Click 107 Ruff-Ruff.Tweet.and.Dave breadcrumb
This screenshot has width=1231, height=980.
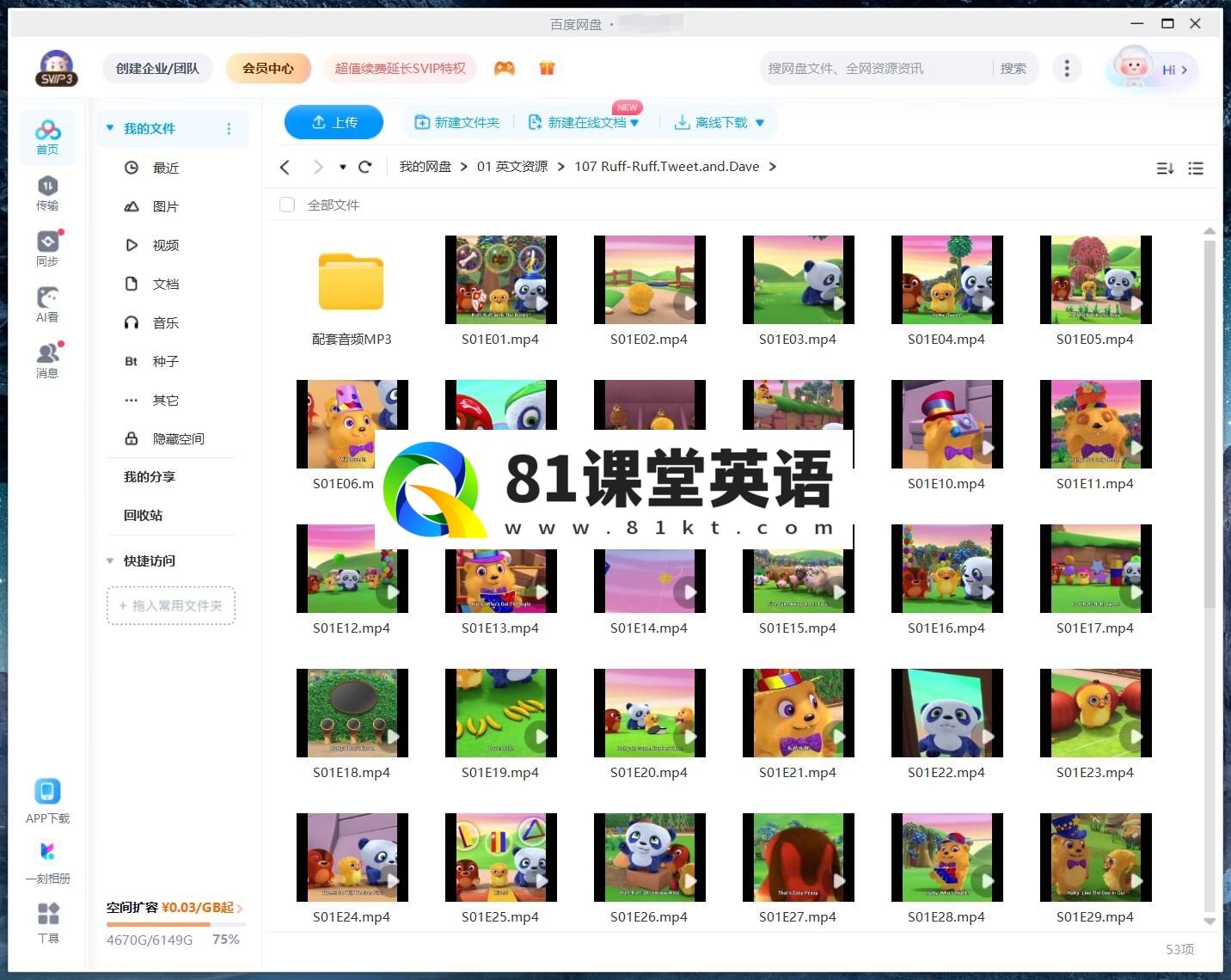tap(667, 167)
